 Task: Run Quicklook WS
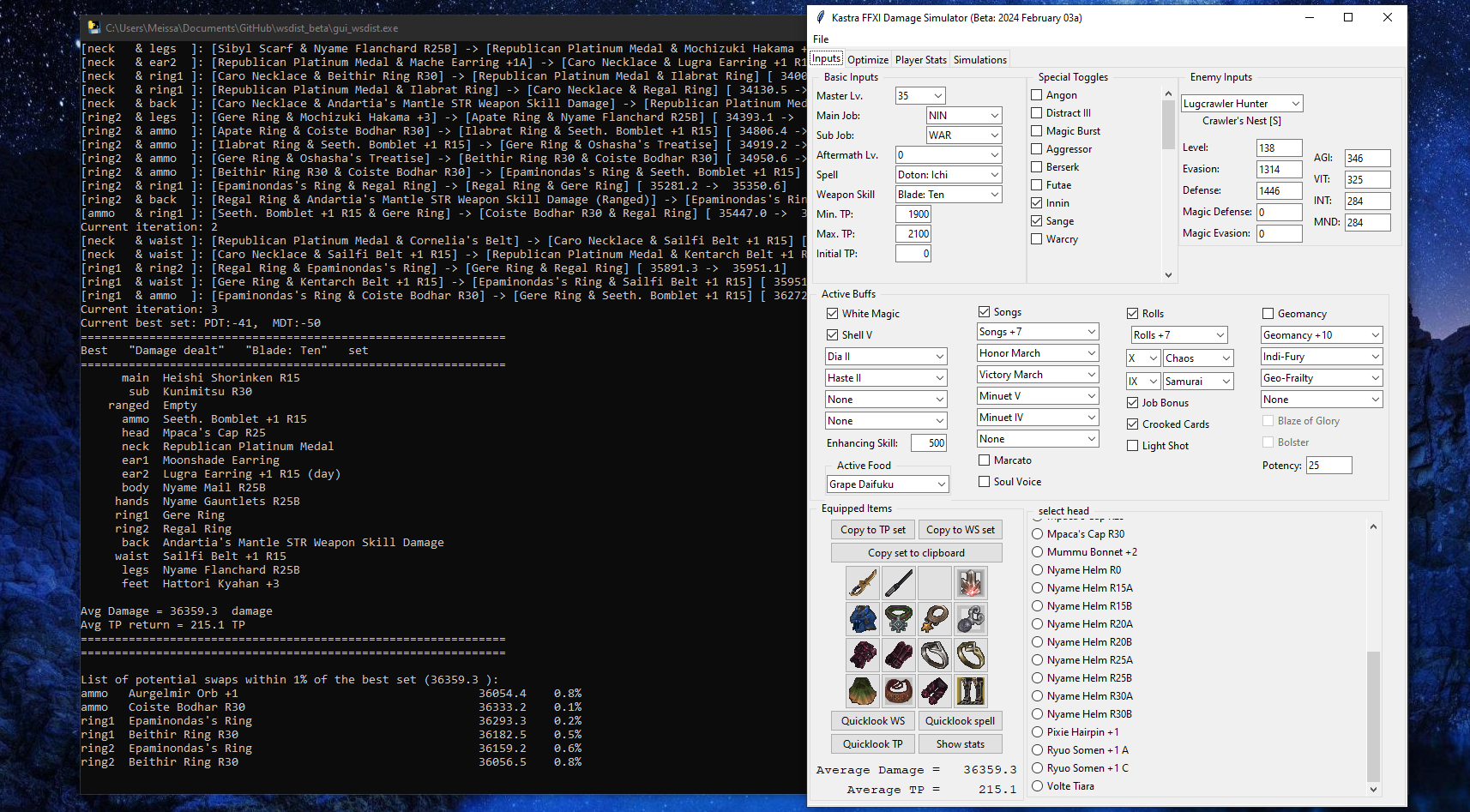(873, 721)
